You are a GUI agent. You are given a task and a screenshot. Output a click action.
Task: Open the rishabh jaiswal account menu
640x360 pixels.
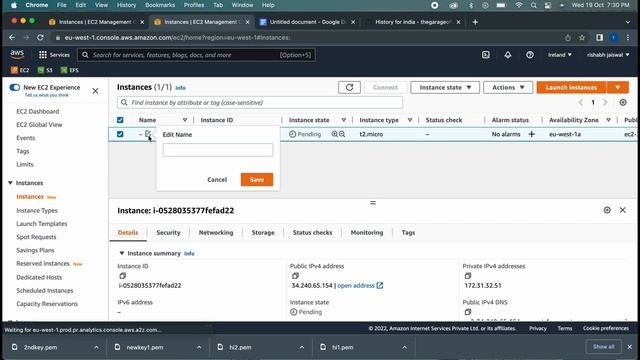coord(608,55)
